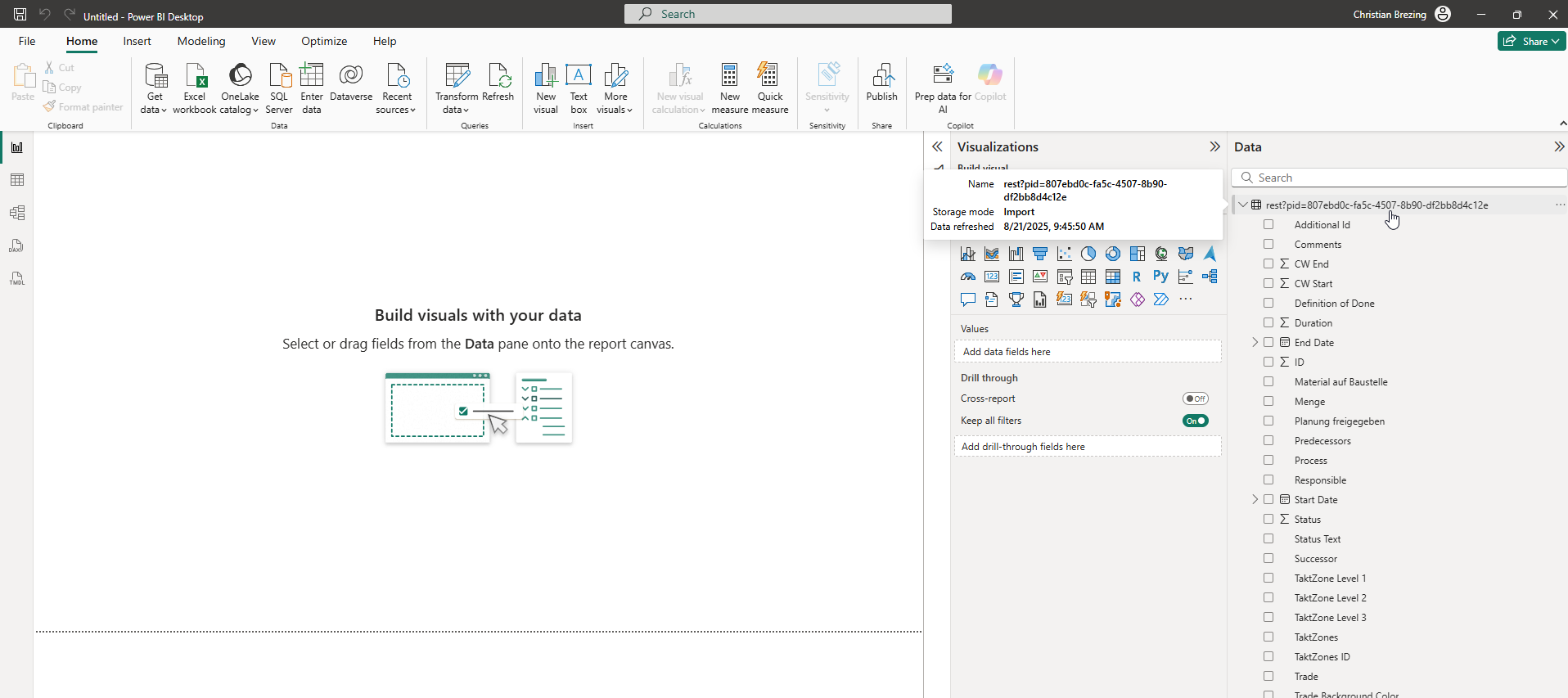Click the green Share button
The image size is (1568, 698).
click(x=1531, y=41)
